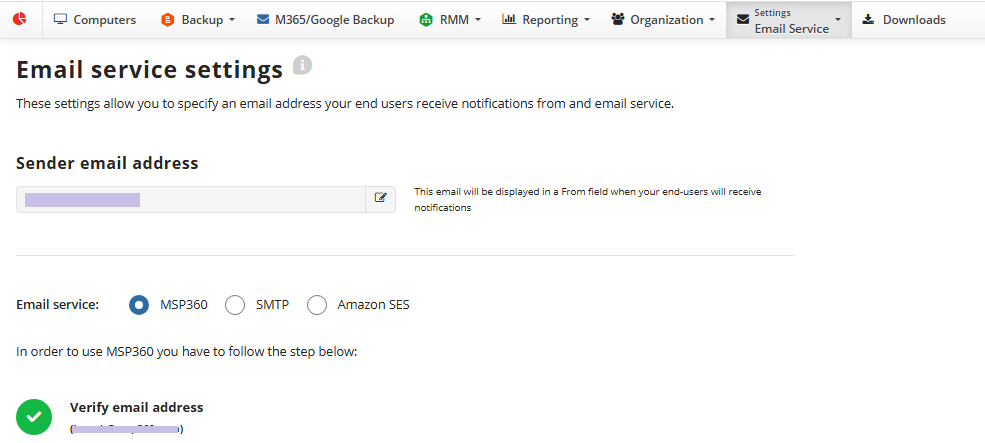Click the bar chart Reporting icon
This screenshot has width=985, height=443.
tap(508, 20)
